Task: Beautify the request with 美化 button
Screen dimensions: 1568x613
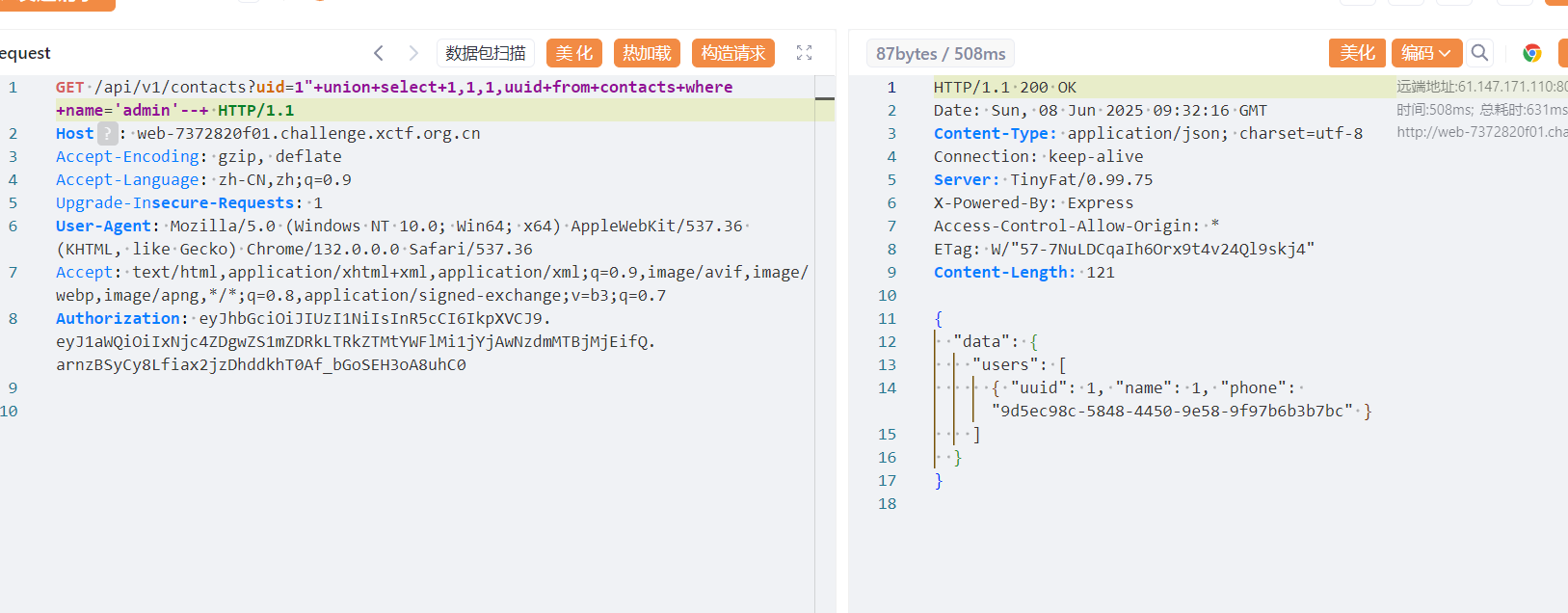Action: [x=574, y=53]
